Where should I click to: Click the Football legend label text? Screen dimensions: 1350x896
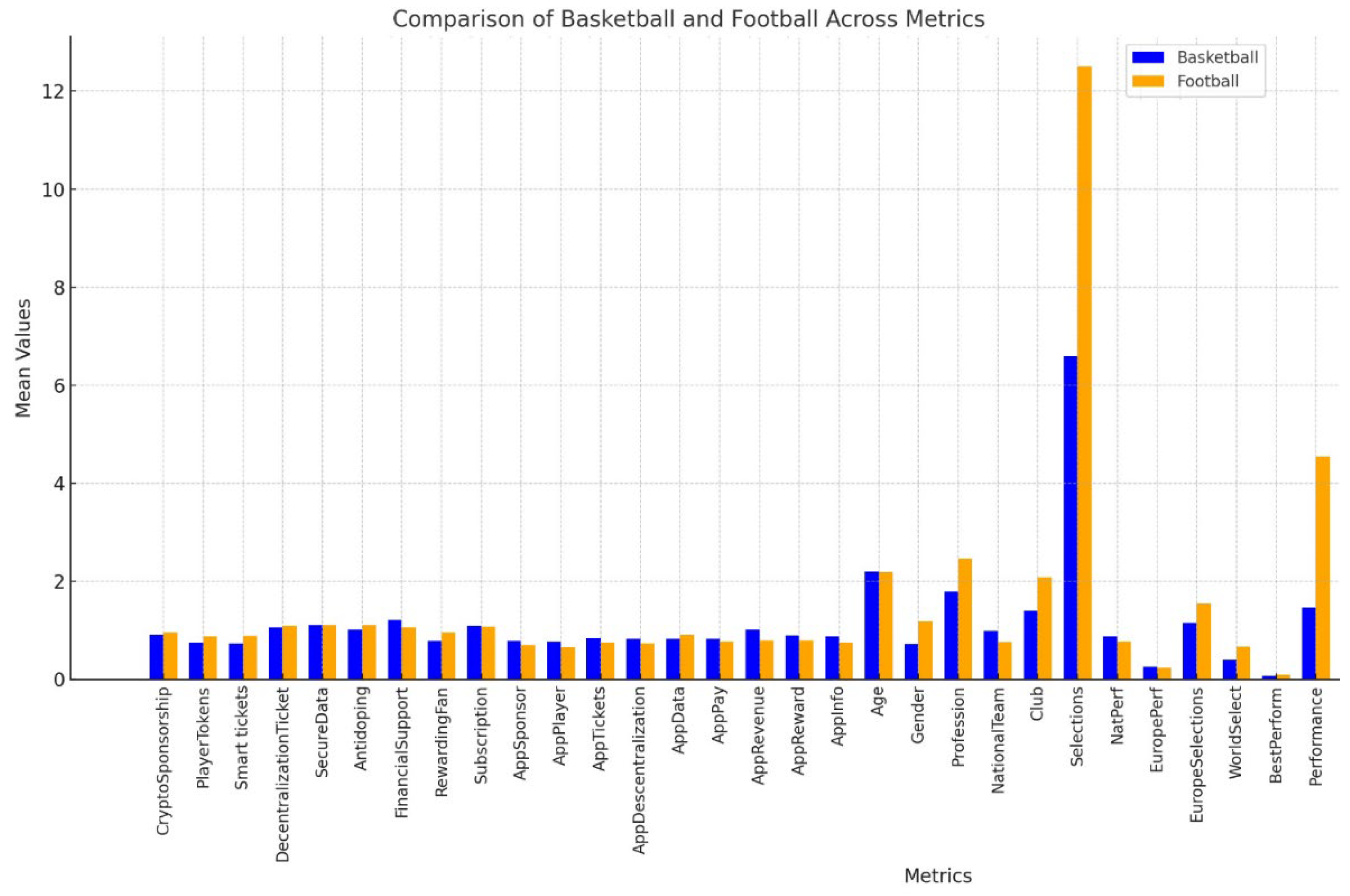[1208, 81]
